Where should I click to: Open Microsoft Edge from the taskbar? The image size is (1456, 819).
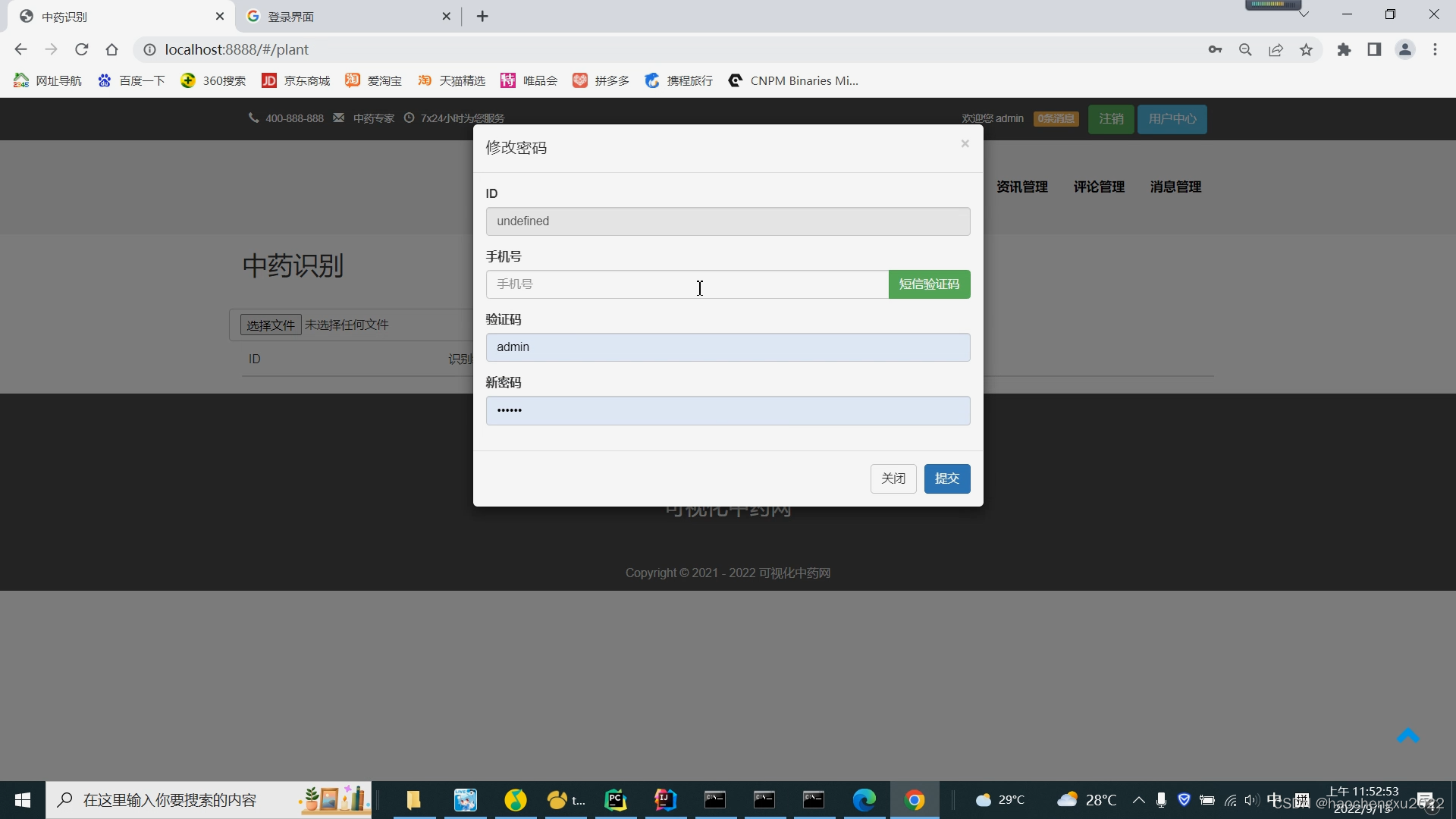pos(864,800)
